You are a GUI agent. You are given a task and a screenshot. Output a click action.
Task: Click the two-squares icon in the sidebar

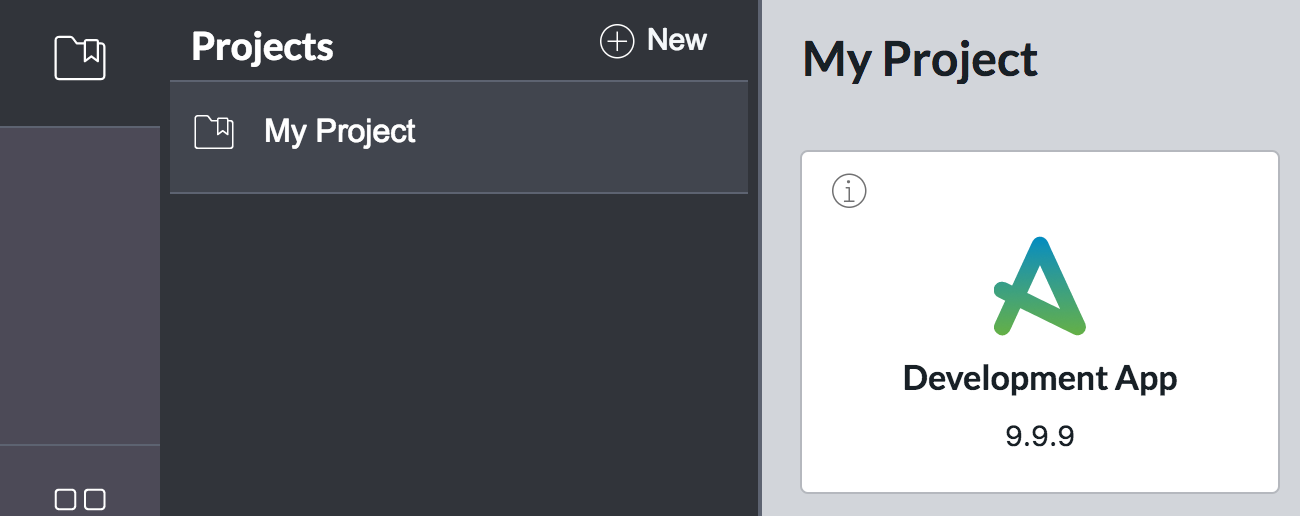coord(80,499)
